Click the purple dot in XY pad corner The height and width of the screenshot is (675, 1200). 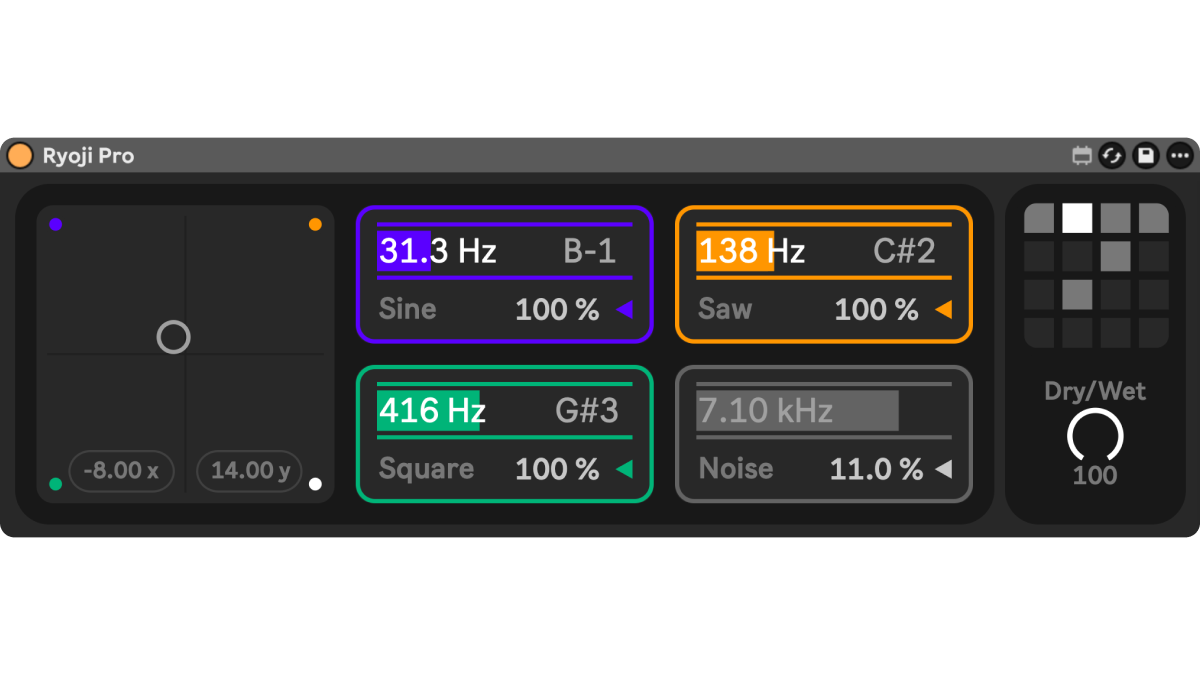pyautogui.click(x=56, y=225)
